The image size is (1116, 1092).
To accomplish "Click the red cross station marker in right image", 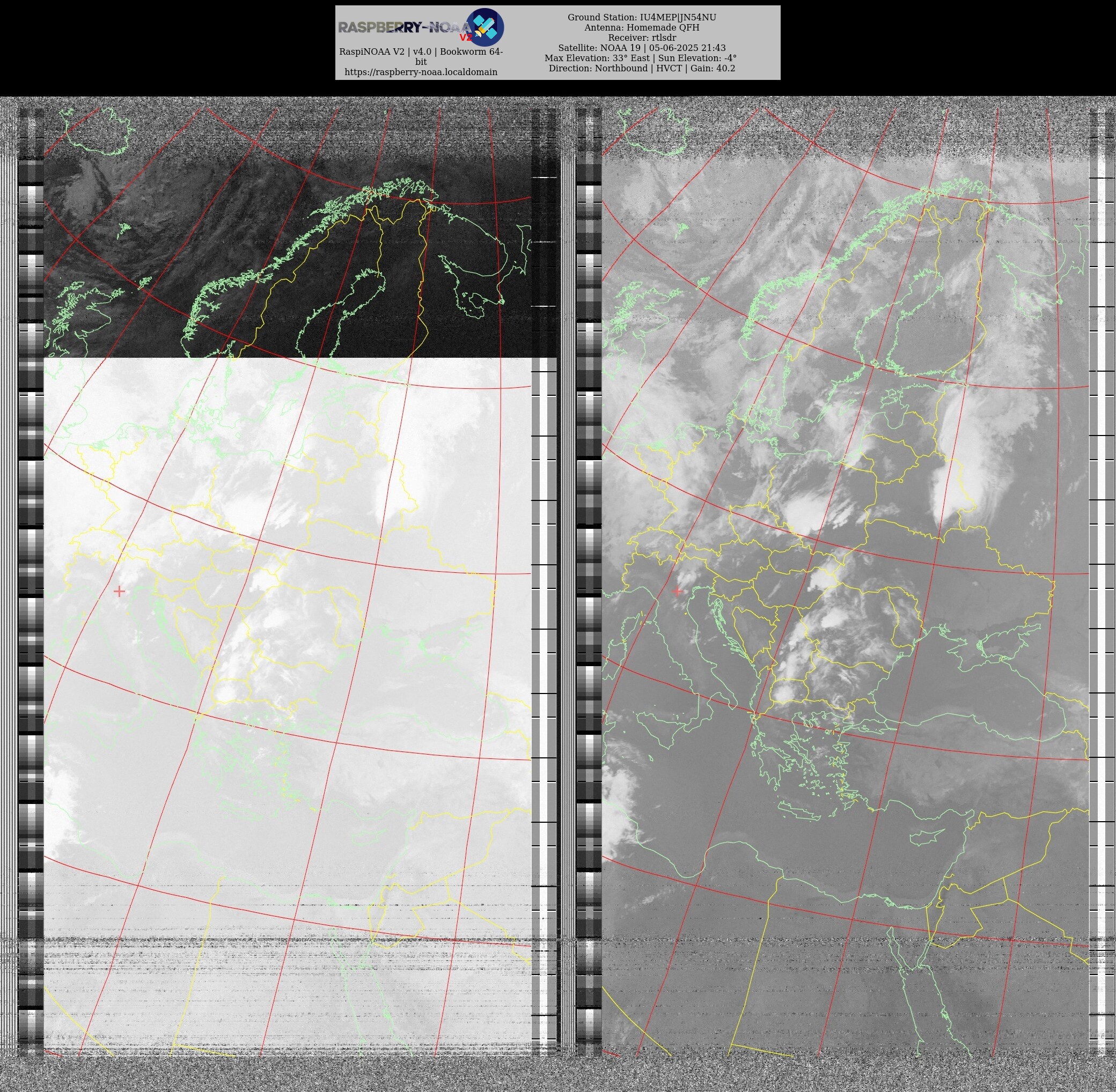I will (x=677, y=591).
